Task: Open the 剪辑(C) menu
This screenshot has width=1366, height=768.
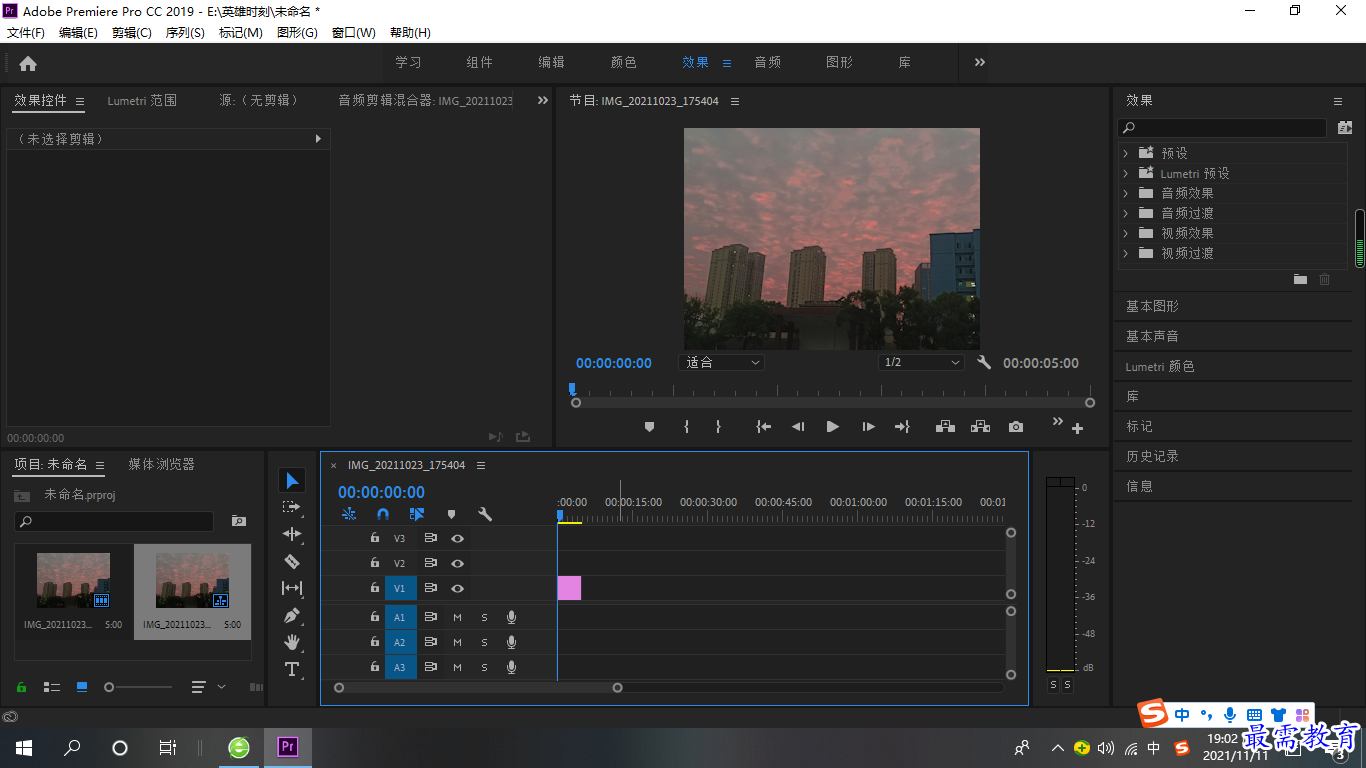Action: point(132,33)
